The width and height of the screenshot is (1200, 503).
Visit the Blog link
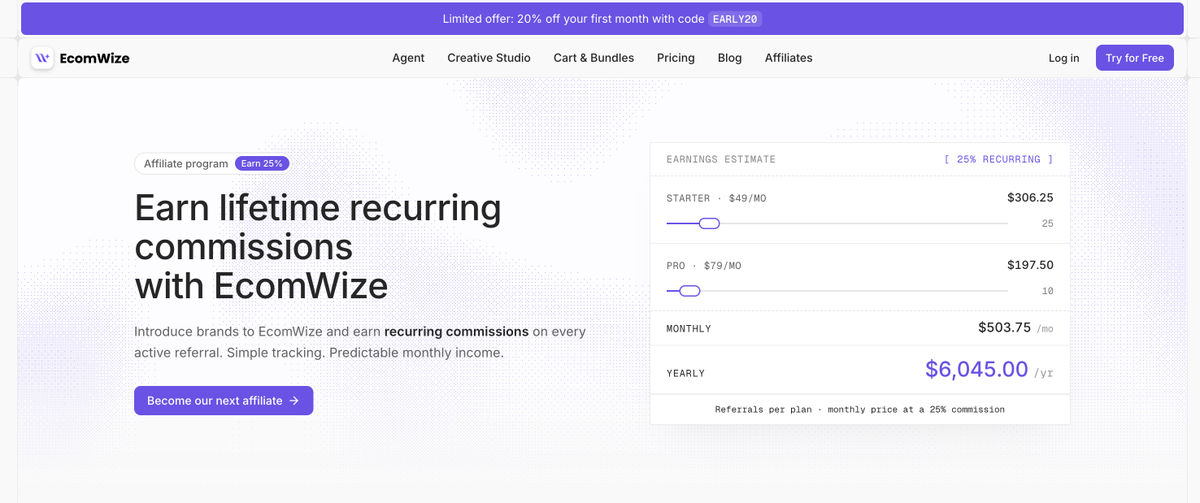[730, 58]
